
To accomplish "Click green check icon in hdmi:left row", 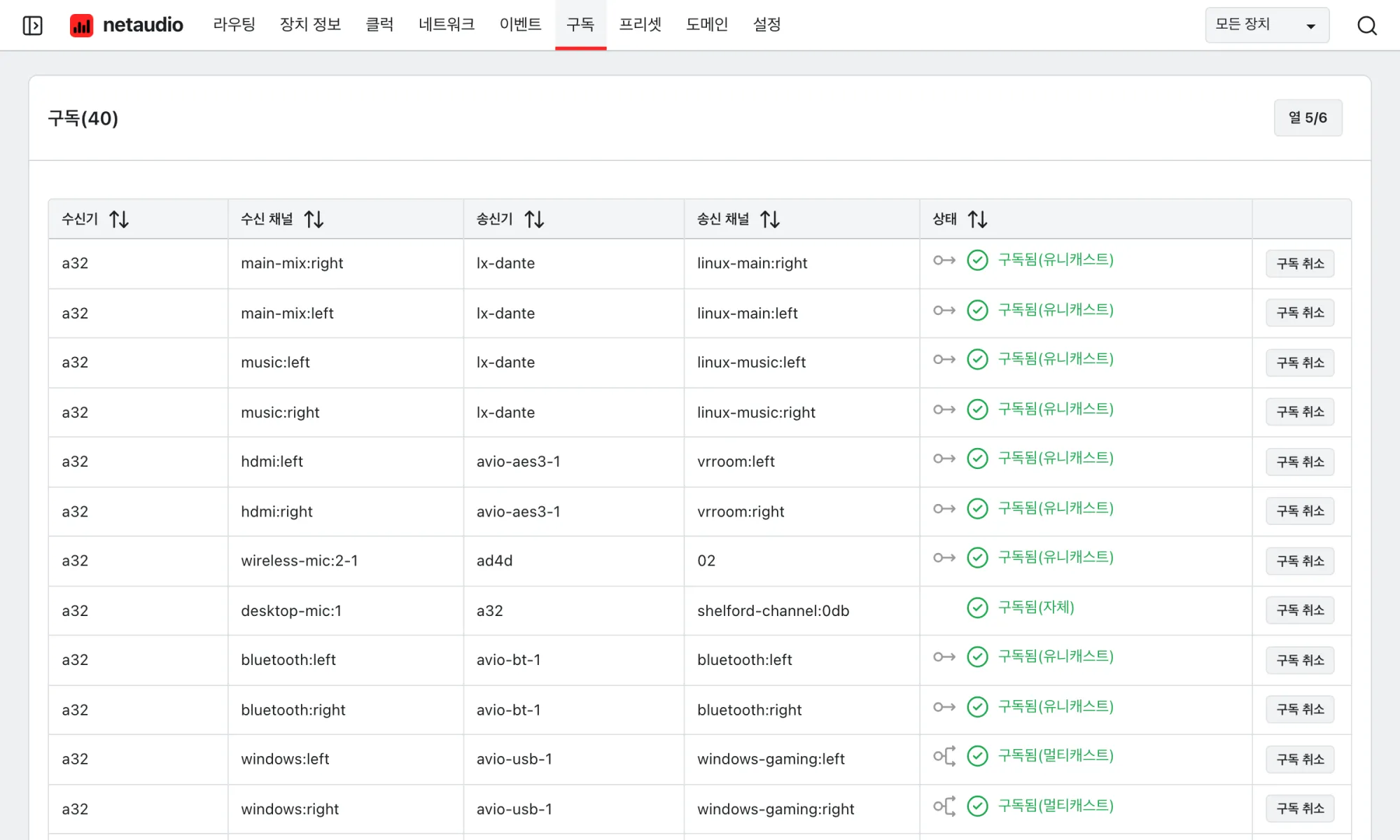I will [977, 458].
